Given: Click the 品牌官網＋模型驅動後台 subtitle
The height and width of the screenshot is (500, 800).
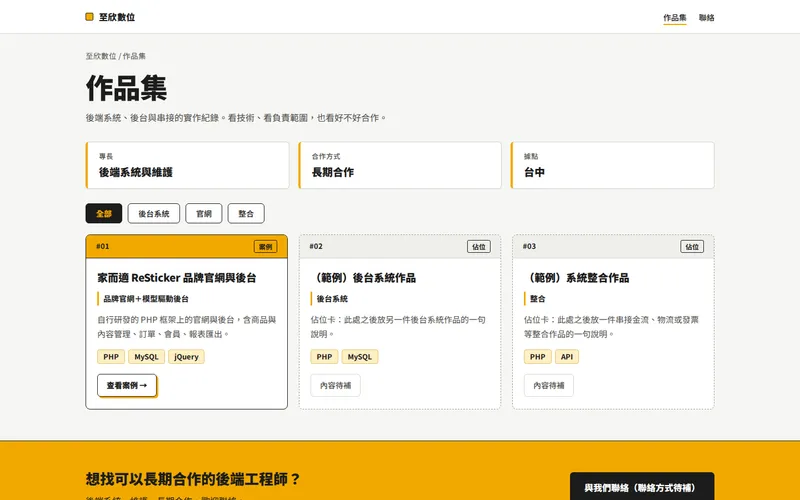Looking at the screenshot, I should coord(146,299).
